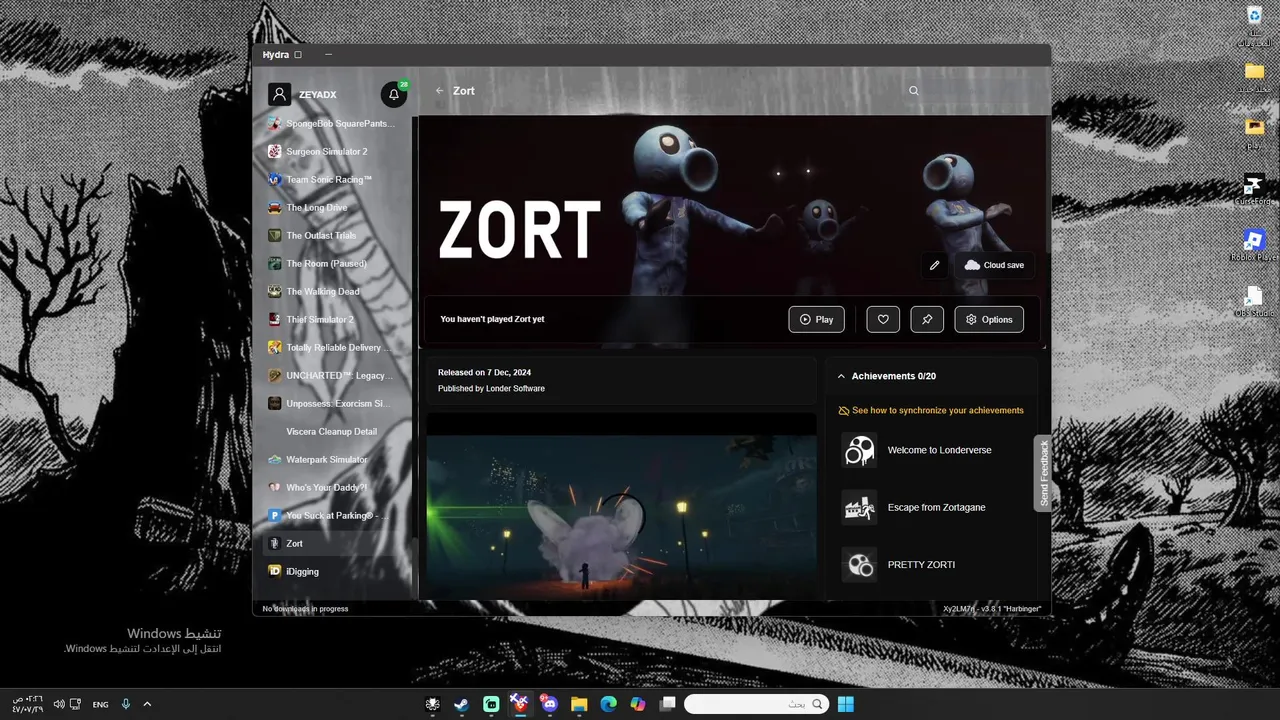Show hidden tray icons chevron
Image resolution: width=1280 pixels, height=720 pixels.
pyautogui.click(x=147, y=704)
